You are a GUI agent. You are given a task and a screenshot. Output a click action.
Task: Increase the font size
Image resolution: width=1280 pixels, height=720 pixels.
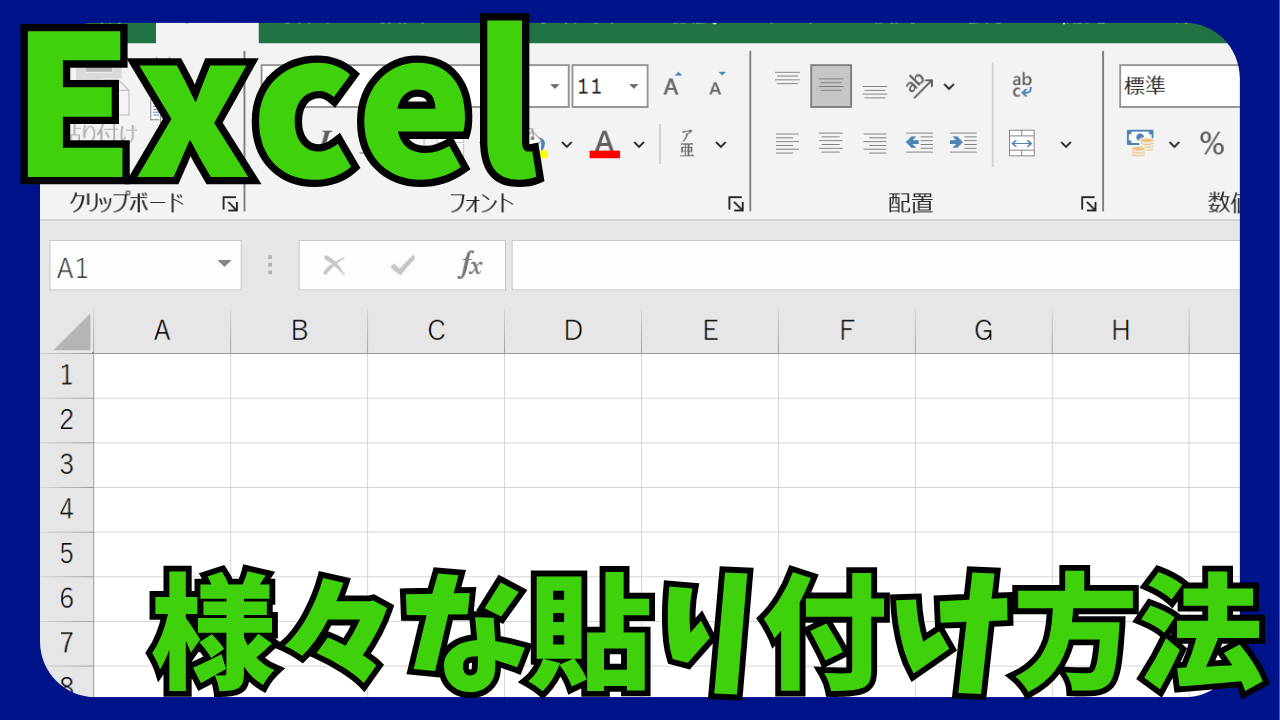tap(673, 86)
